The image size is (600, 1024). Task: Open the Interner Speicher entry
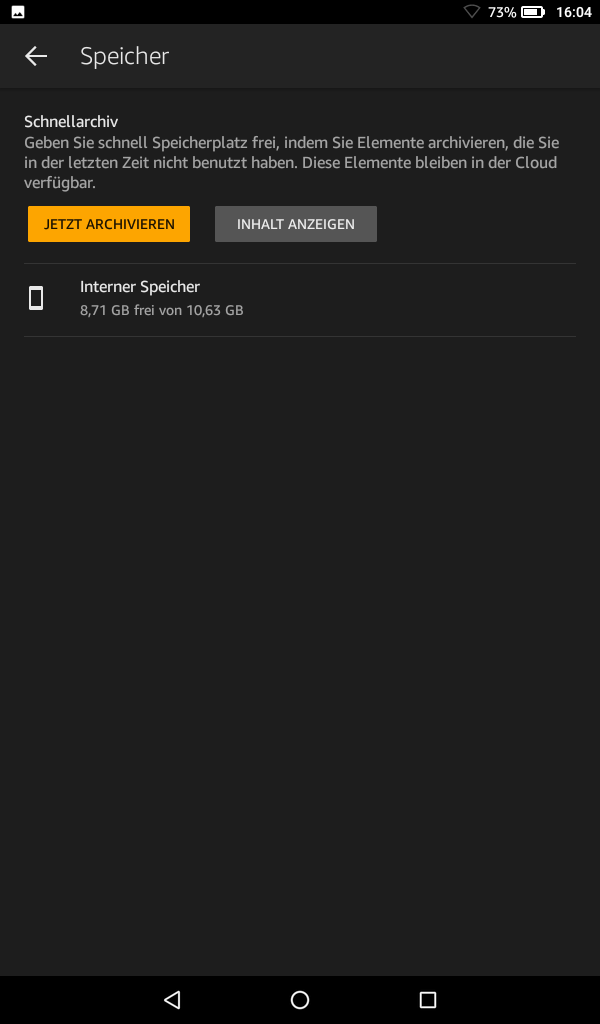(300, 300)
